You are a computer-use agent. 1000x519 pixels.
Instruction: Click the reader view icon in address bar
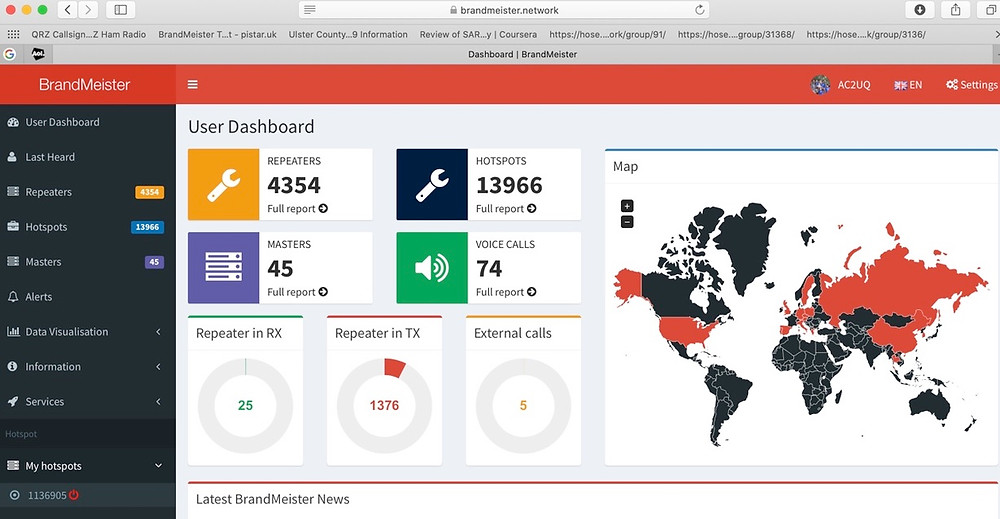pos(309,10)
